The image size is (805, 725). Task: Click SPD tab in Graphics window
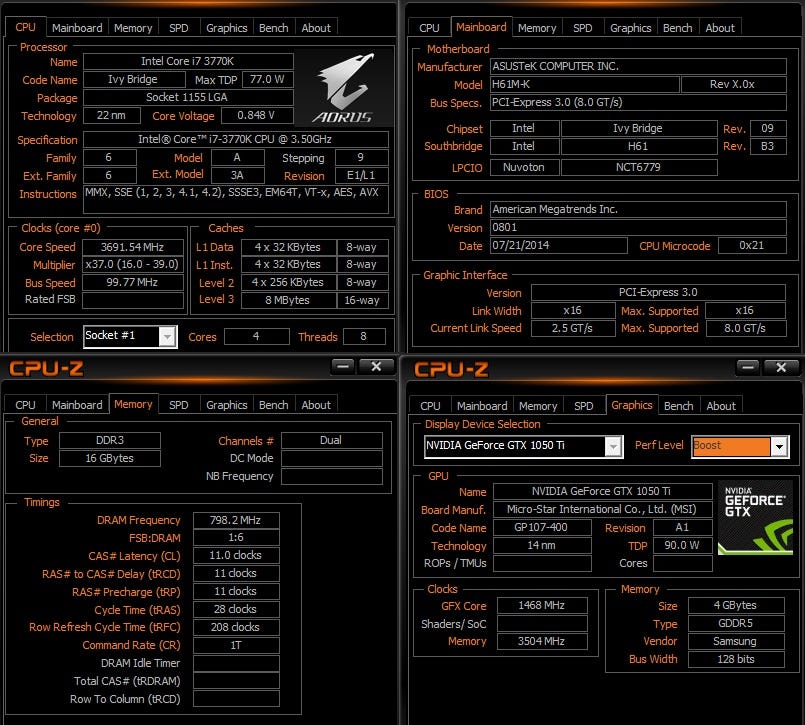[584, 406]
